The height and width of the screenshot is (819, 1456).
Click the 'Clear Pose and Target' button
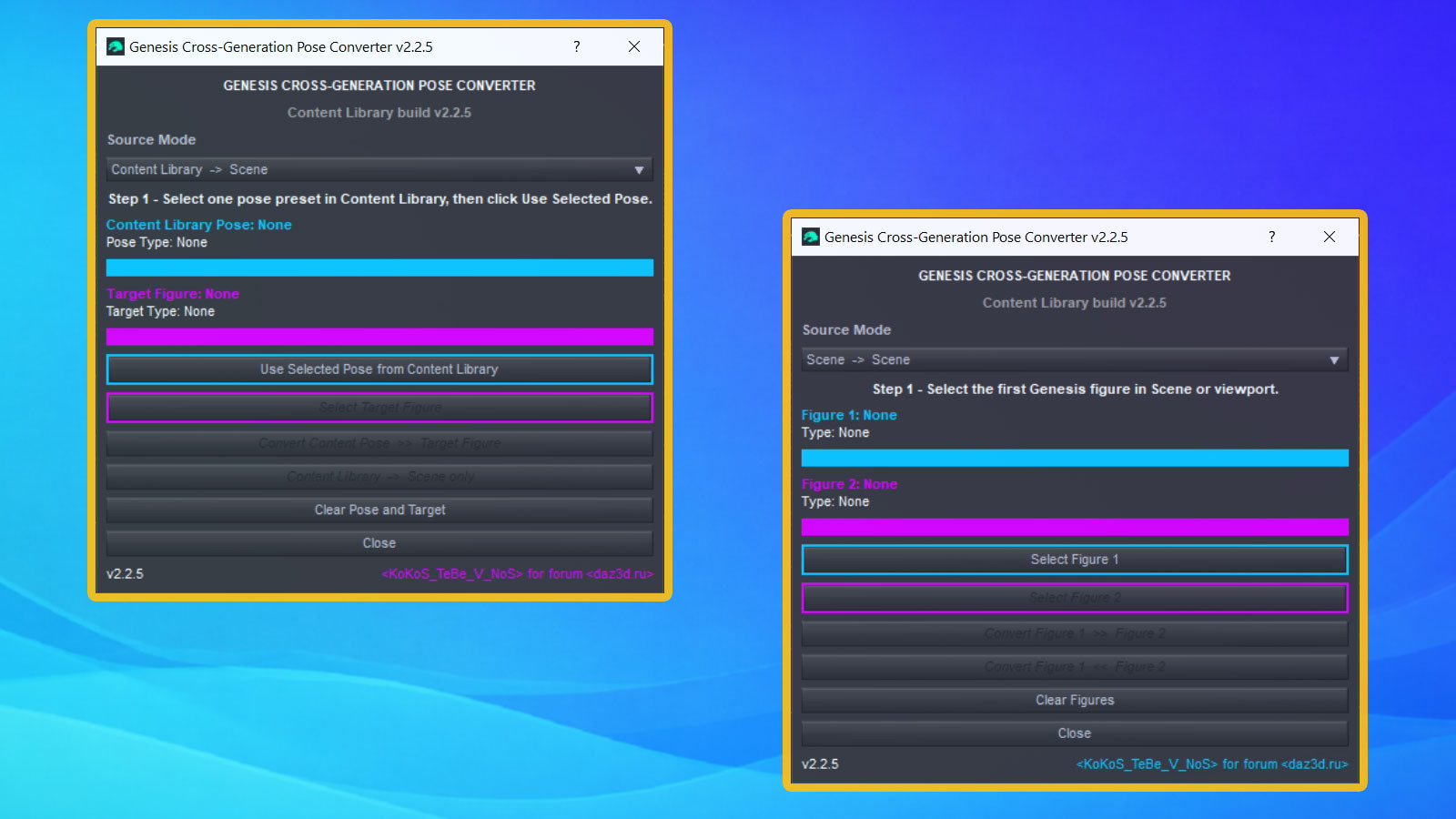click(x=379, y=510)
